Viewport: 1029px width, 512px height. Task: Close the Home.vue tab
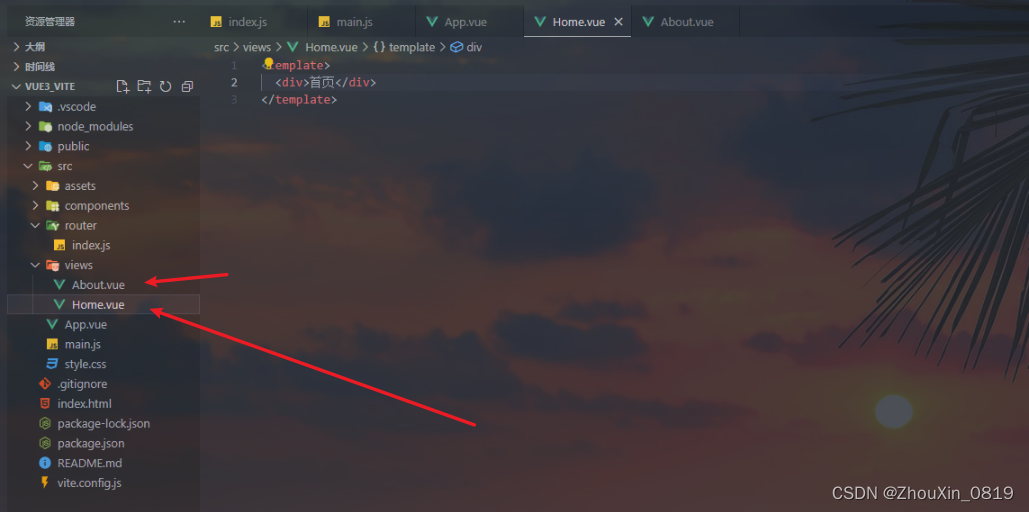(618, 22)
